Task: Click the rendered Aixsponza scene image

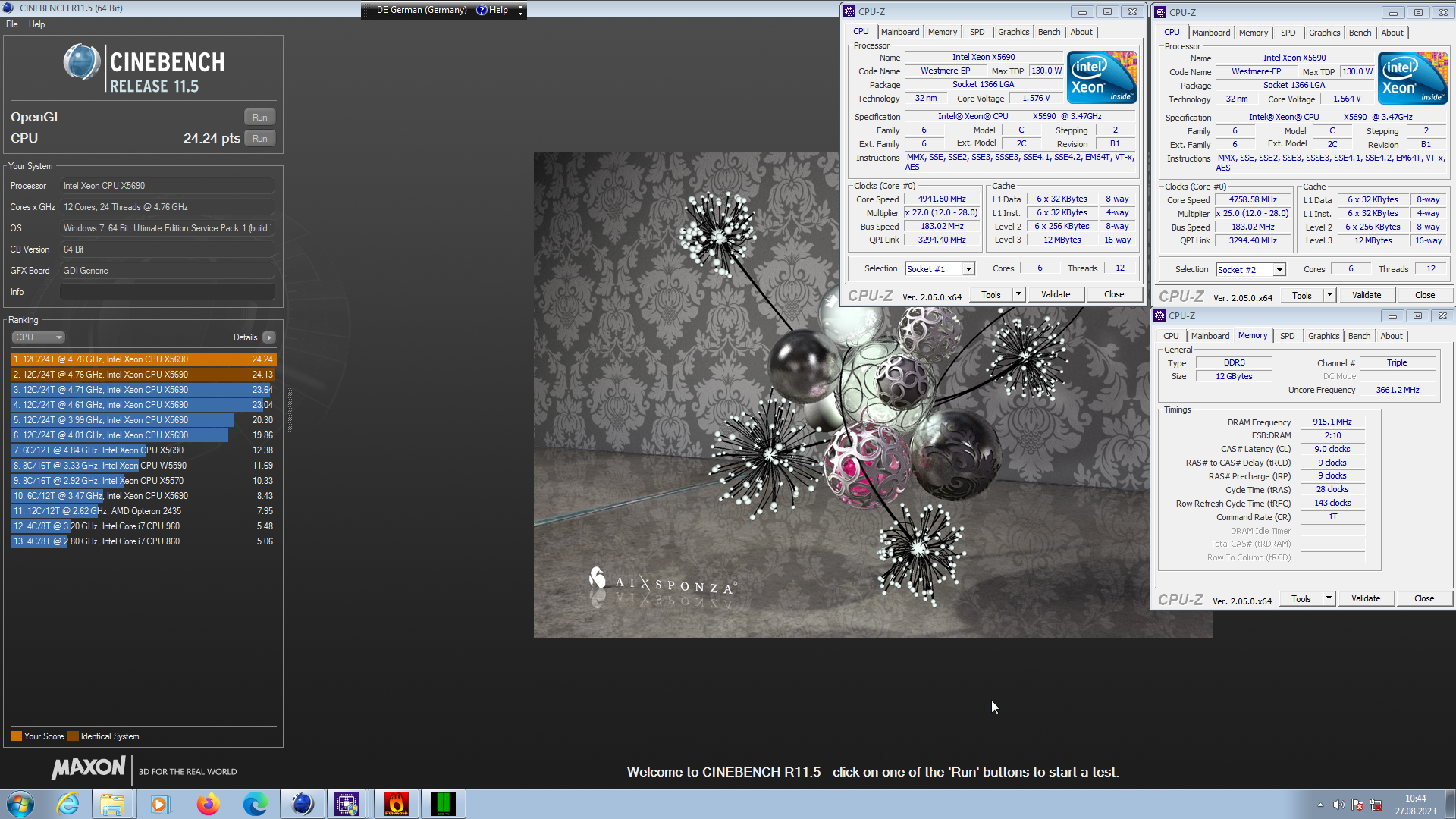Action: [873, 395]
